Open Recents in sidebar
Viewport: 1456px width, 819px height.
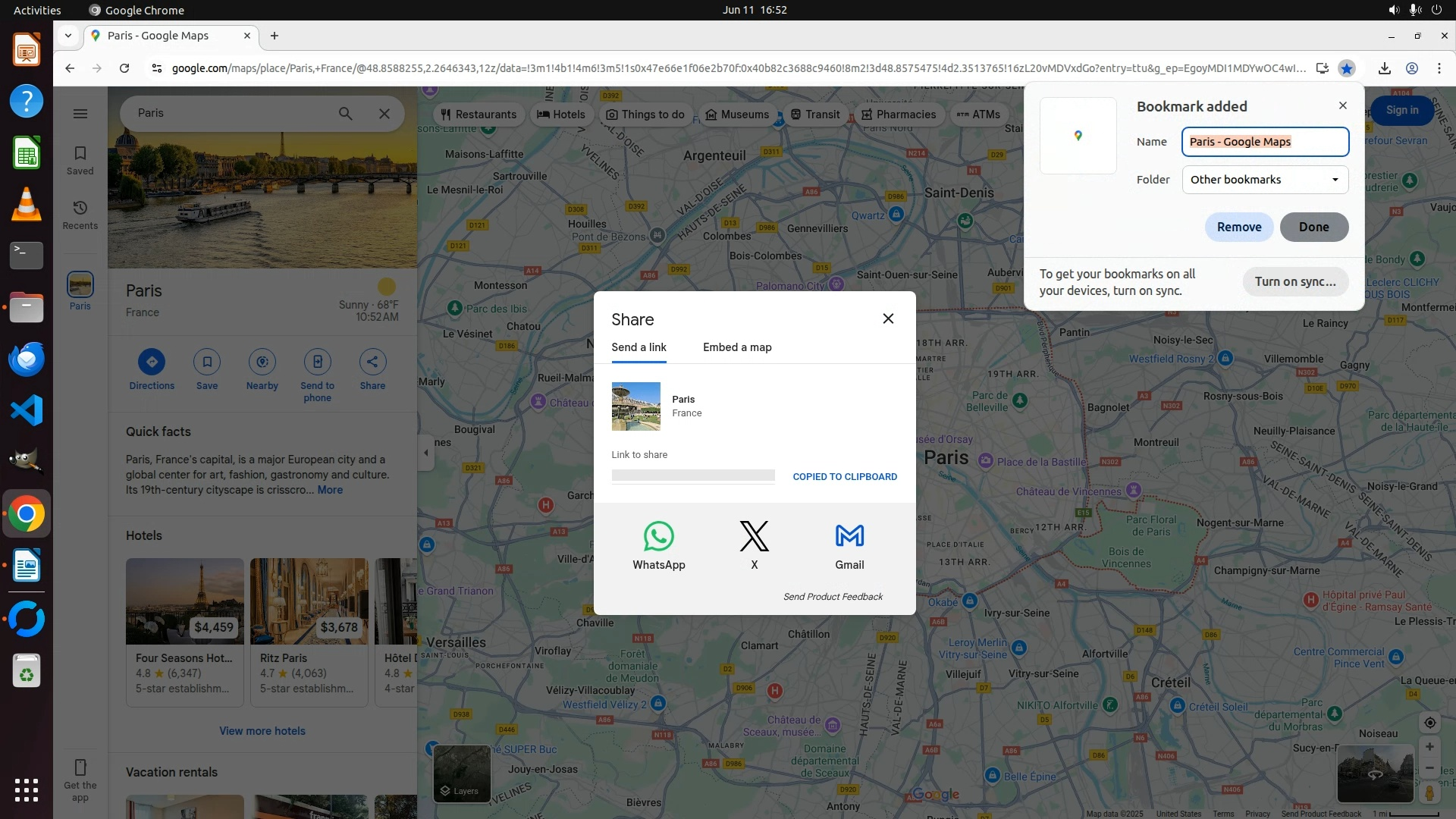pos(80,215)
